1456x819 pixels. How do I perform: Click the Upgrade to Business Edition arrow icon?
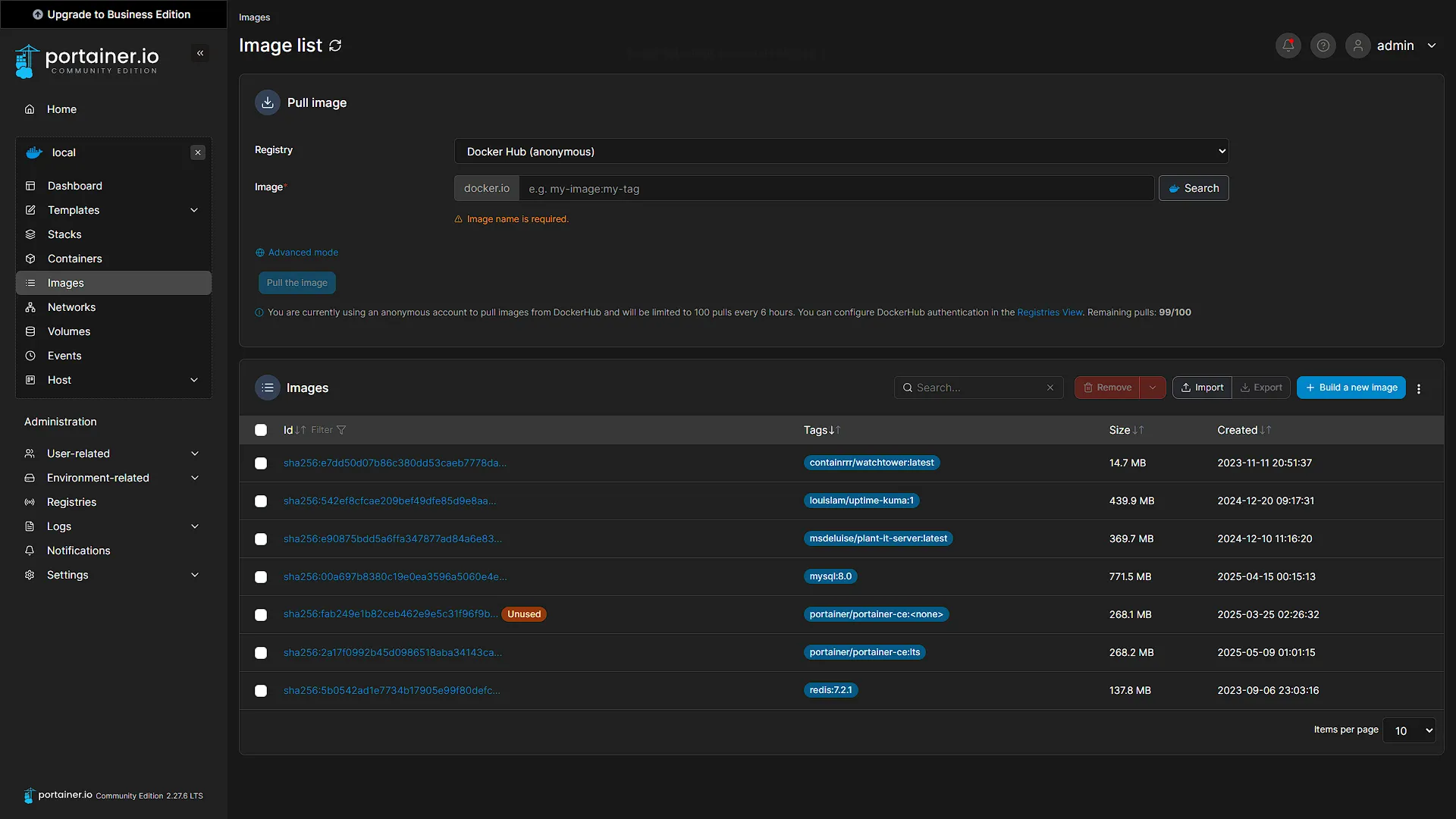coord(38,14)
